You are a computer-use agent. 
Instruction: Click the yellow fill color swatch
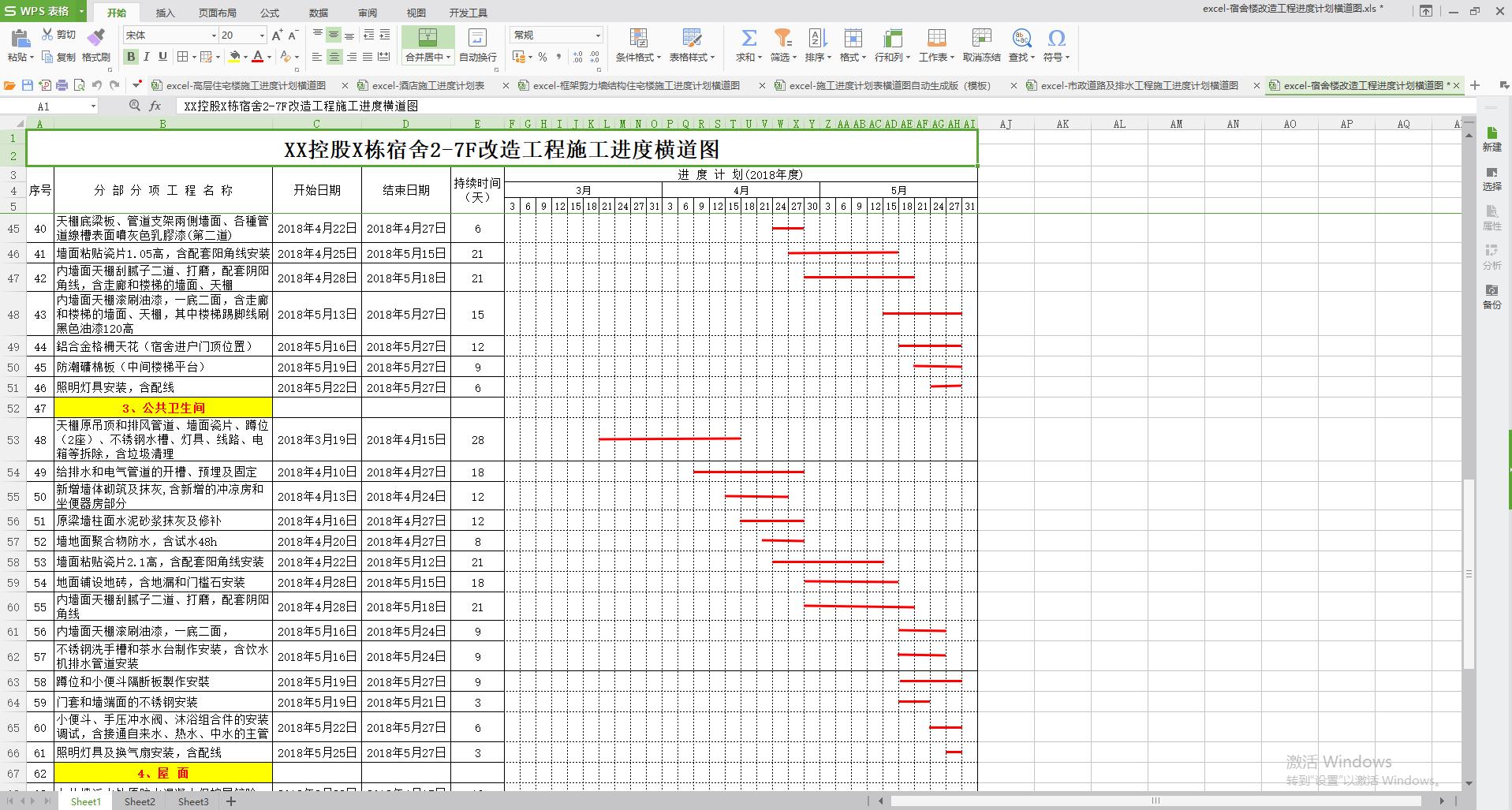pos(234,57)
